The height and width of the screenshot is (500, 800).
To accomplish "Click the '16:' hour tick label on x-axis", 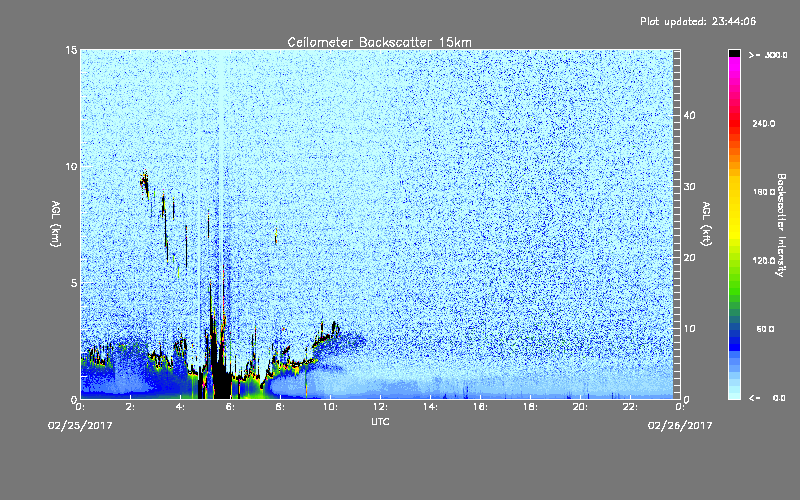I will click(x=481, y=407).
